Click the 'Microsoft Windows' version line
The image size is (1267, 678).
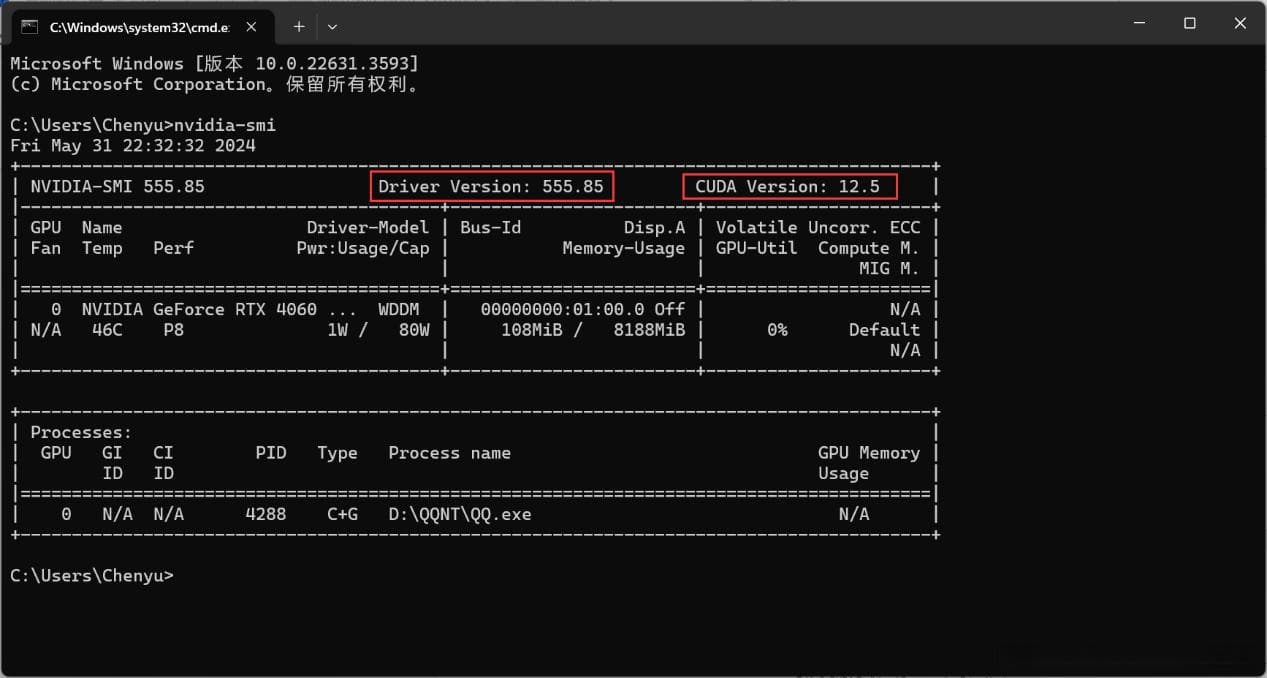tap(215, 64)
